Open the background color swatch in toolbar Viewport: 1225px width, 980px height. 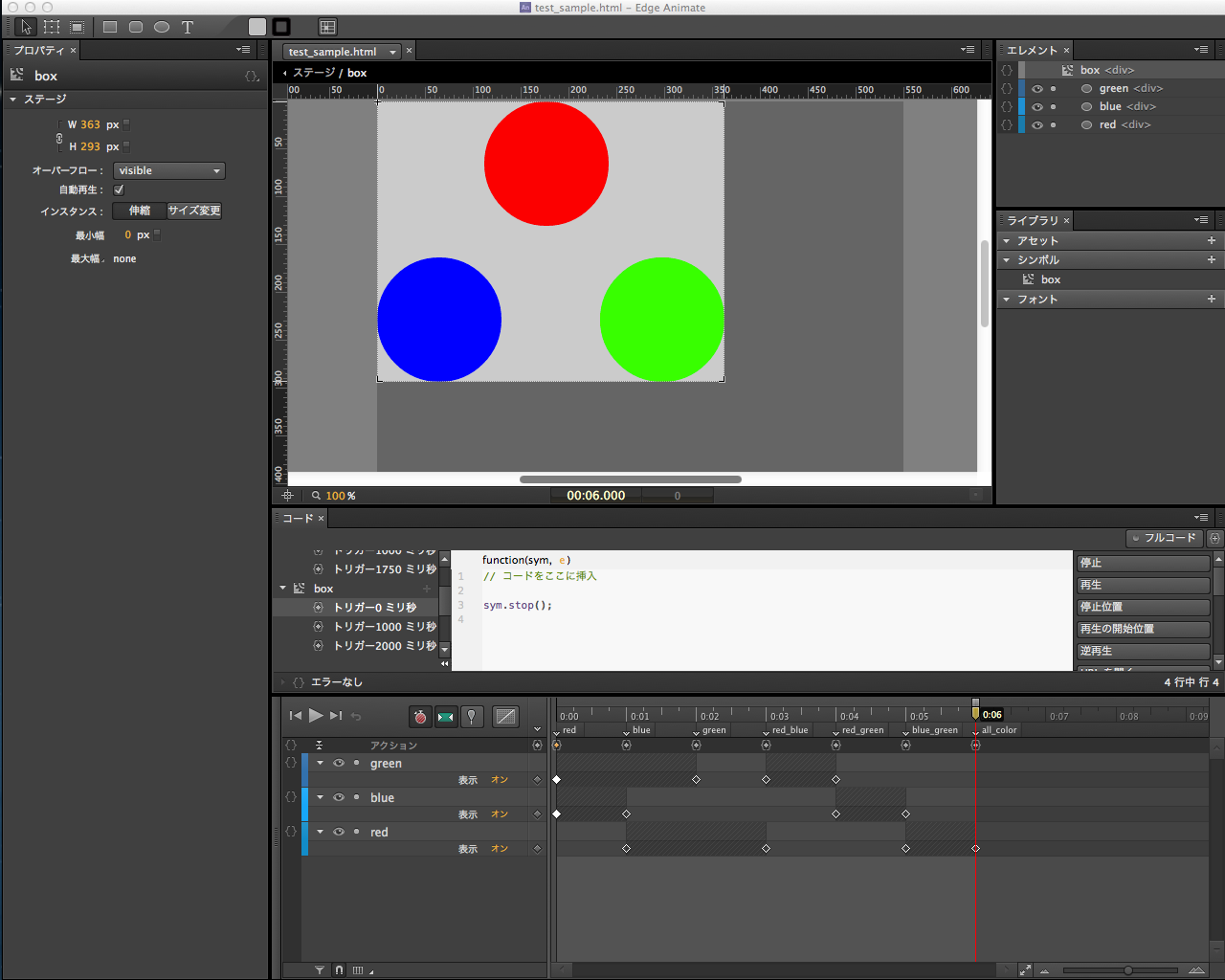257,27
